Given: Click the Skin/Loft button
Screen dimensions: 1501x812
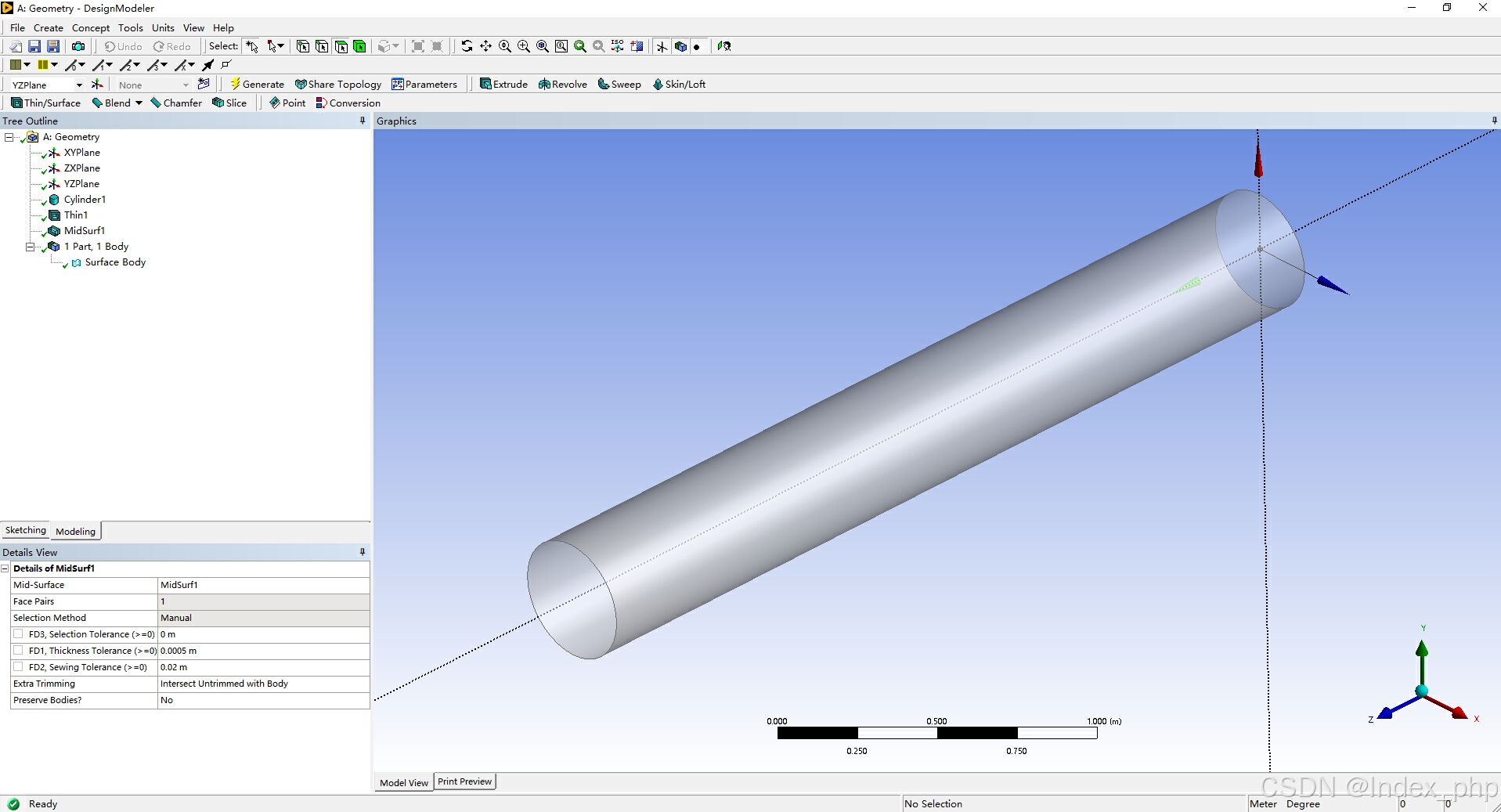Looking at the screenshot, I should click(679, 84).
